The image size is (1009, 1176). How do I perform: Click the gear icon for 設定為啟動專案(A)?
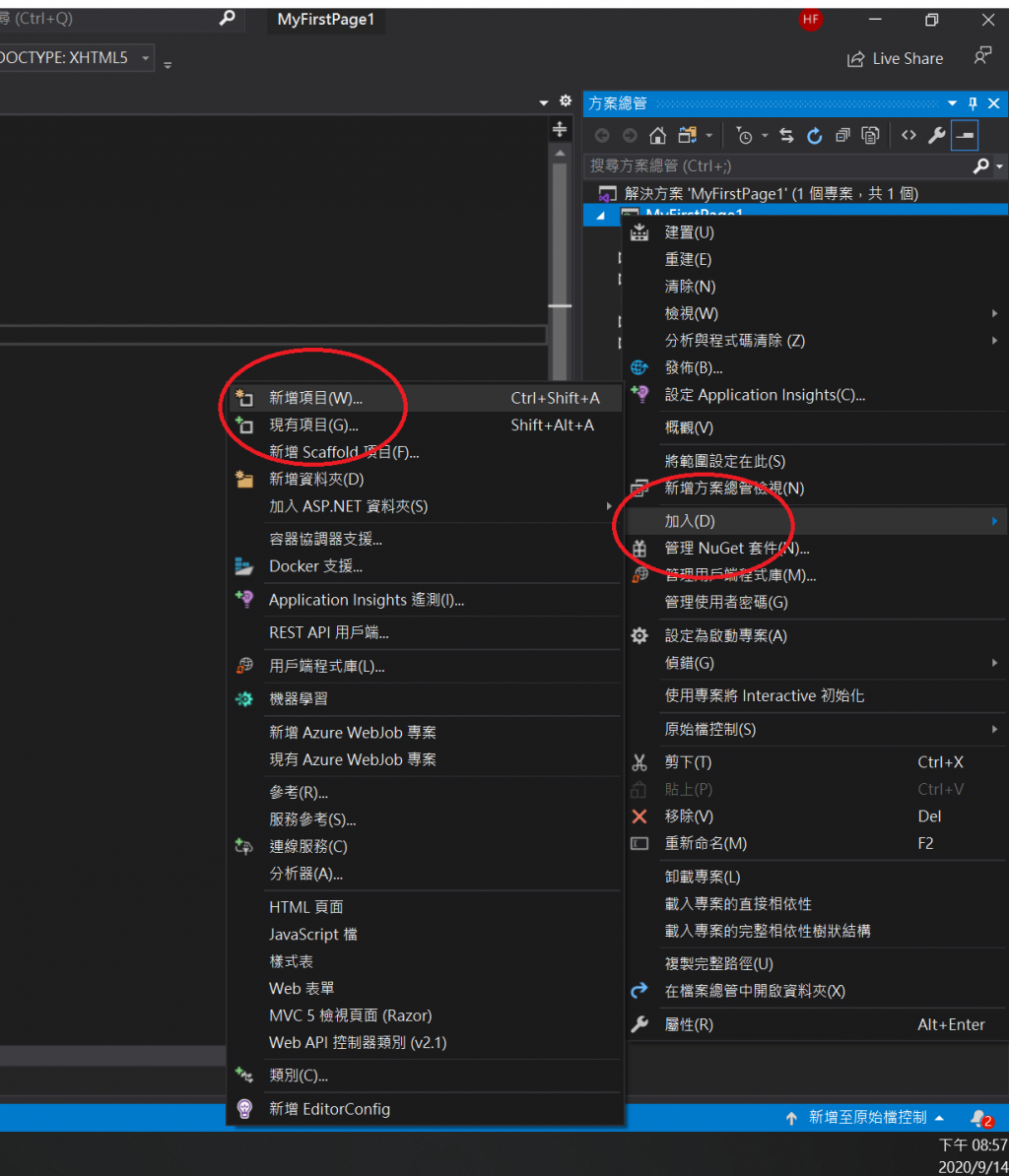pyautogui.click(x=639, y=636)
